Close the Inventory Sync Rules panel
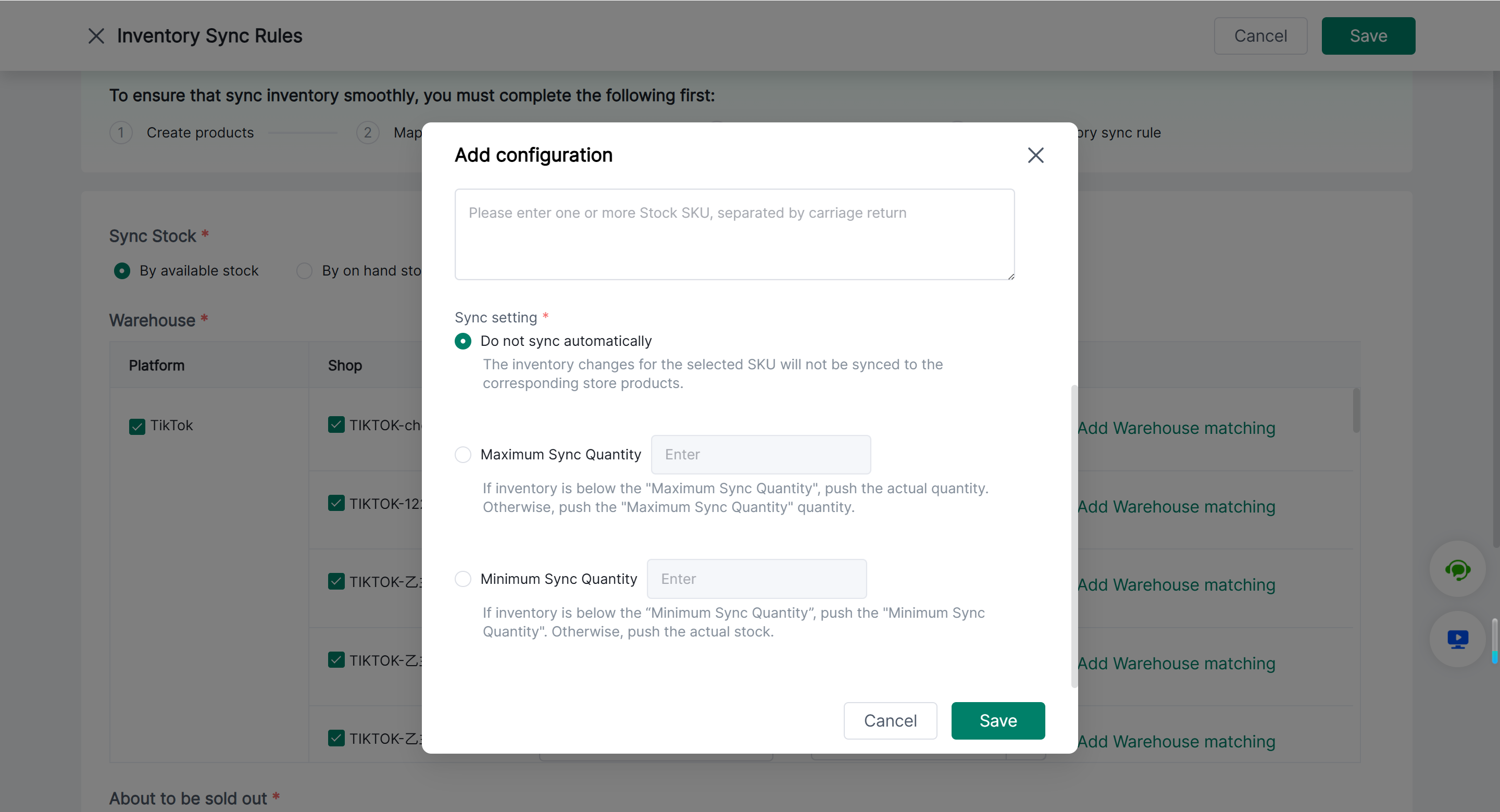 pyautogui.click(x=96, y=35)
